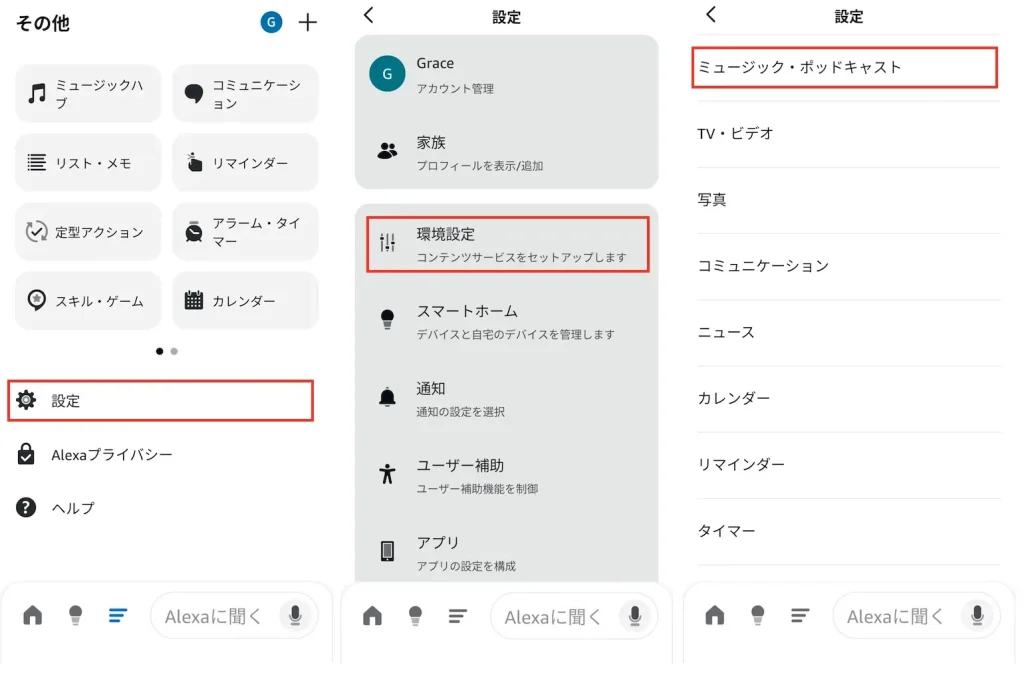The width and height of the screenshot is (1024, 675).
Task: Open アラーム・タイマー tile
Action: [246, 232]
